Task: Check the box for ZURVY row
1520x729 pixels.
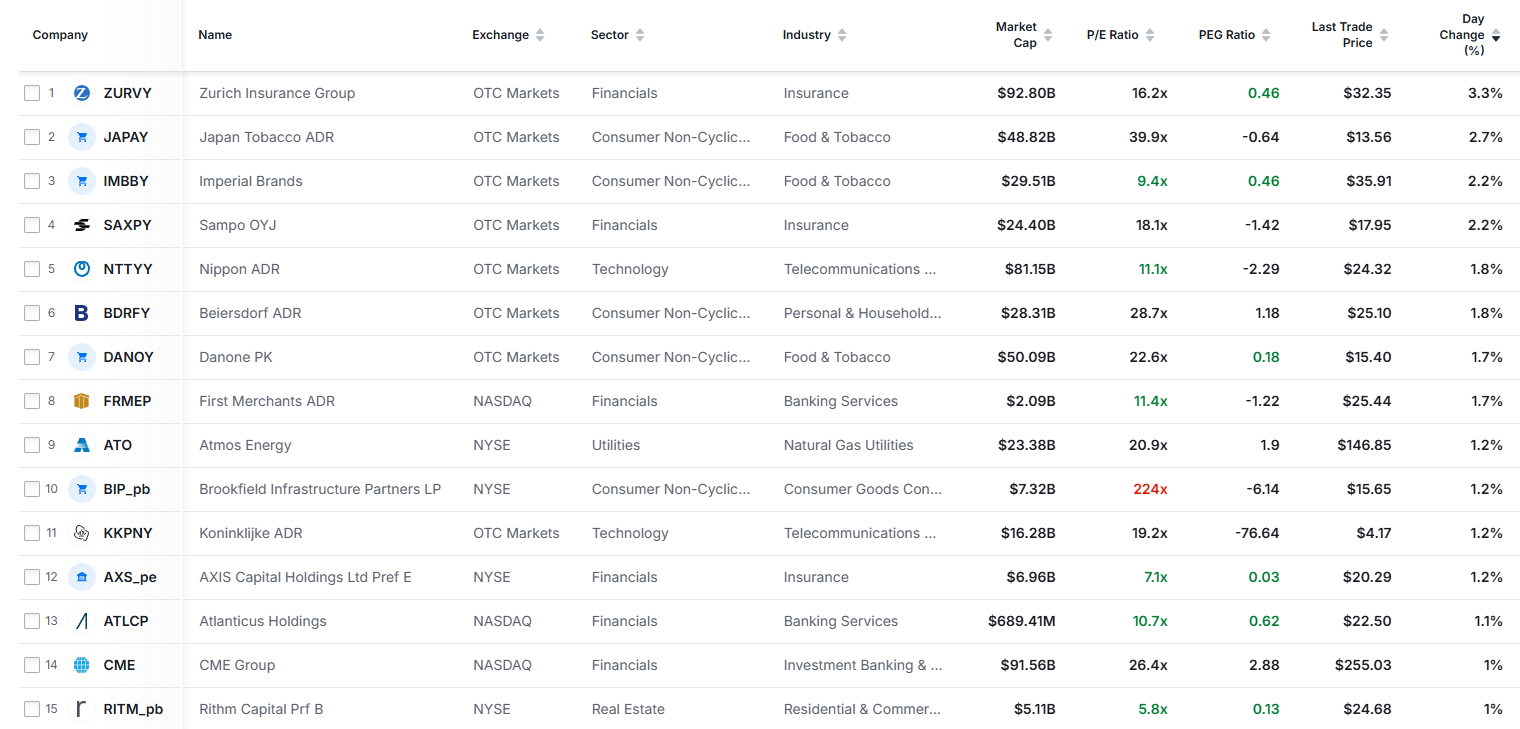Action: [x=32, y=93]
